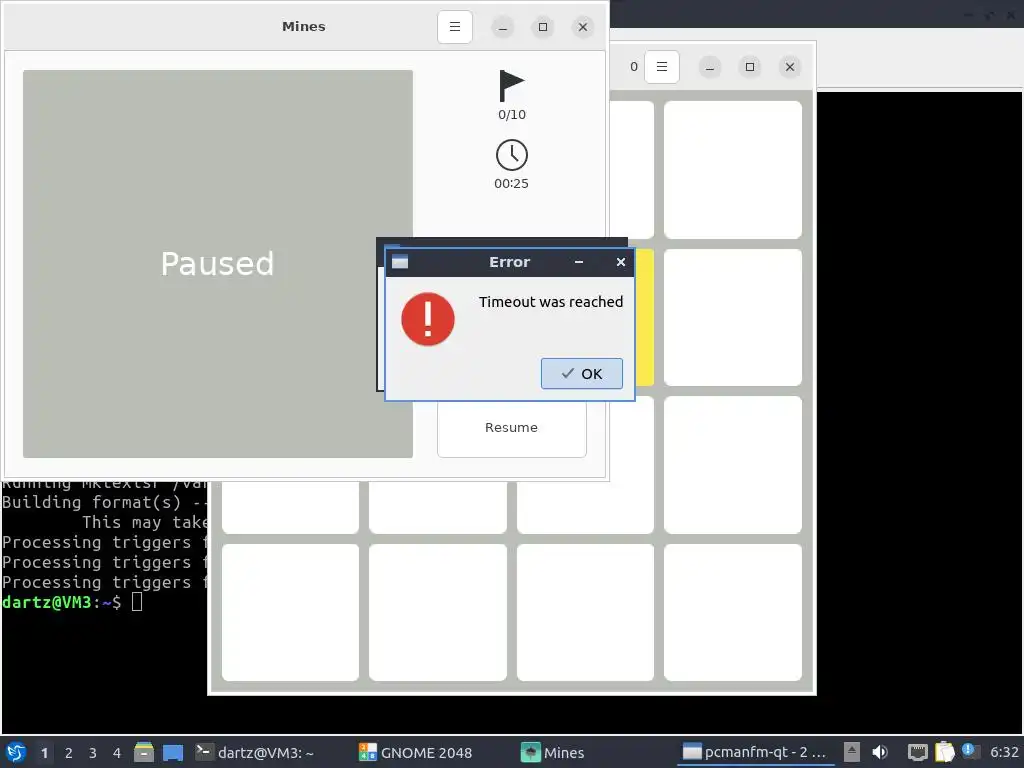This screenshot has height=768, width=1024.
Task: Click the flag counter icon in Mines
Action: [x=511, y=86]
